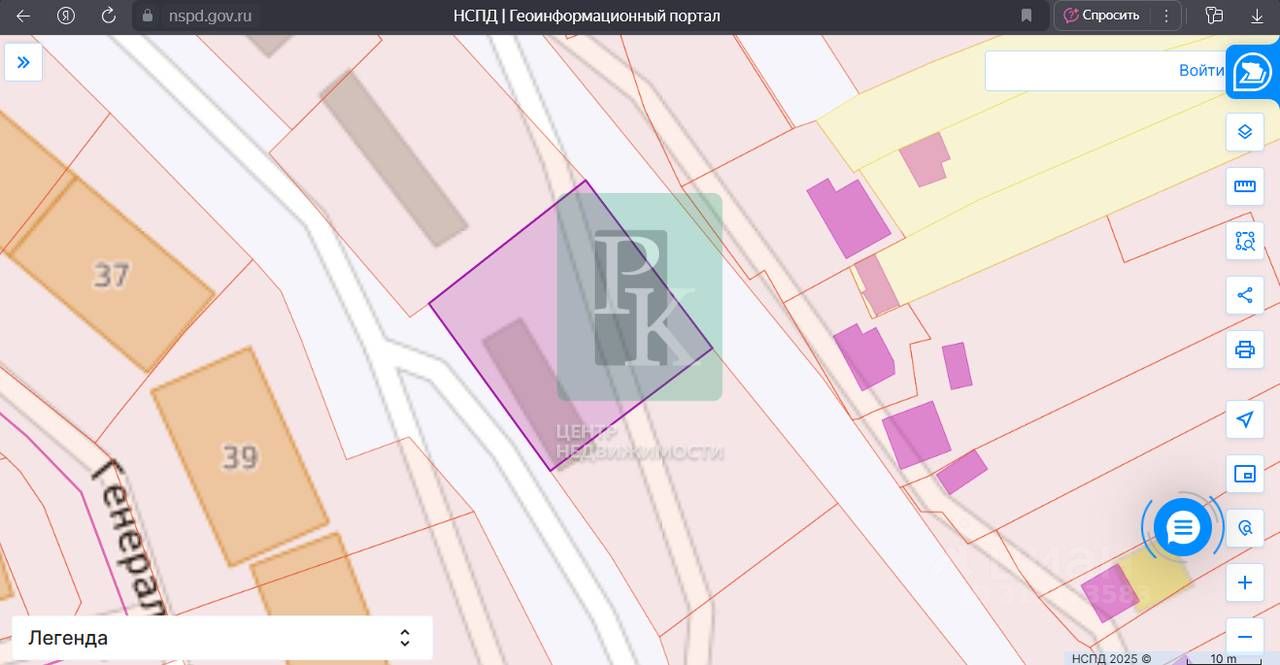1280x665 pixels.
Task: Bookmark this page
Action: pos(1026,16)
